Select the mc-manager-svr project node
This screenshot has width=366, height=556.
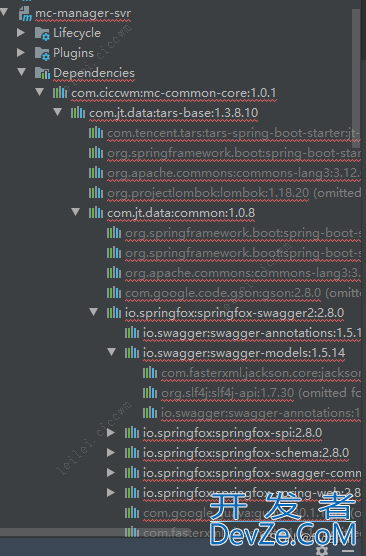pos(83,13)
